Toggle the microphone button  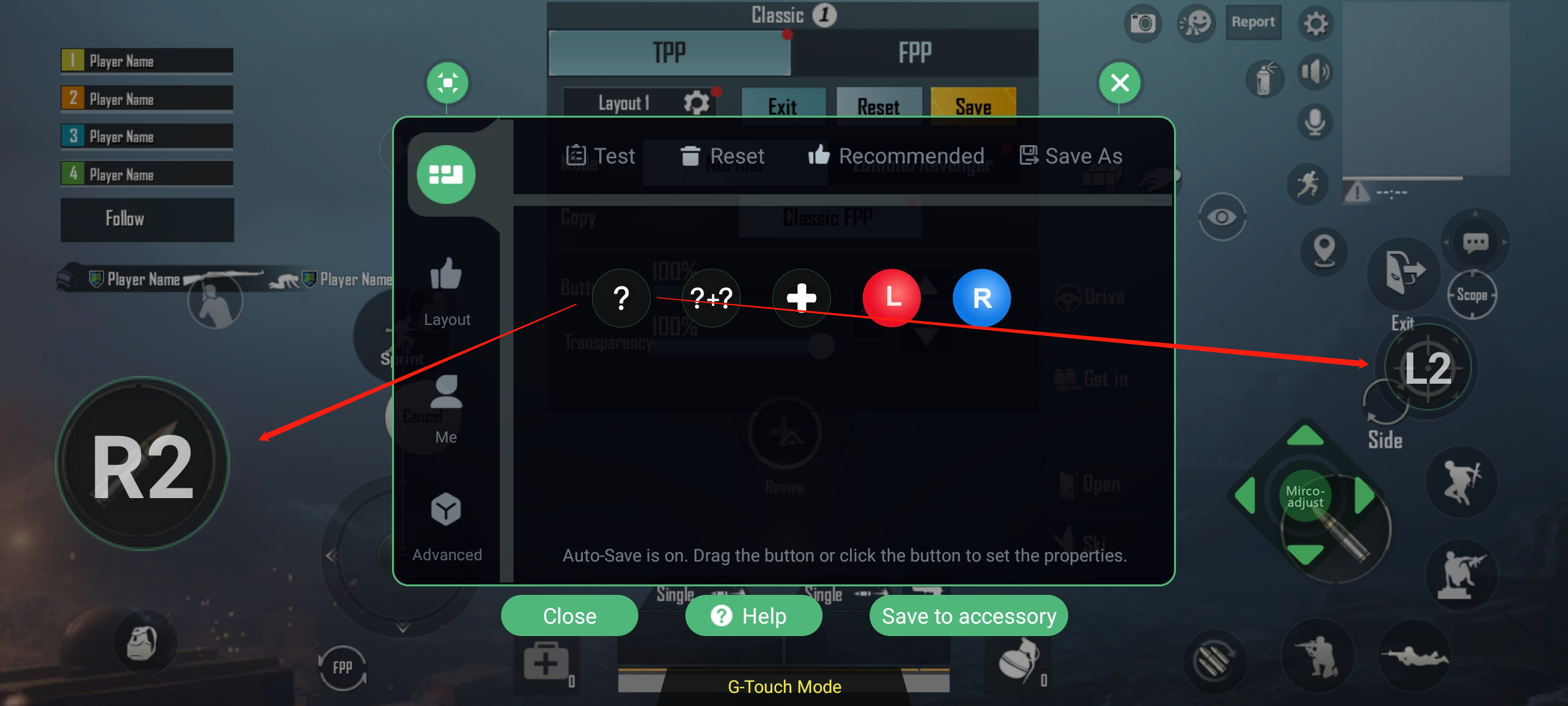[1315, 122]
